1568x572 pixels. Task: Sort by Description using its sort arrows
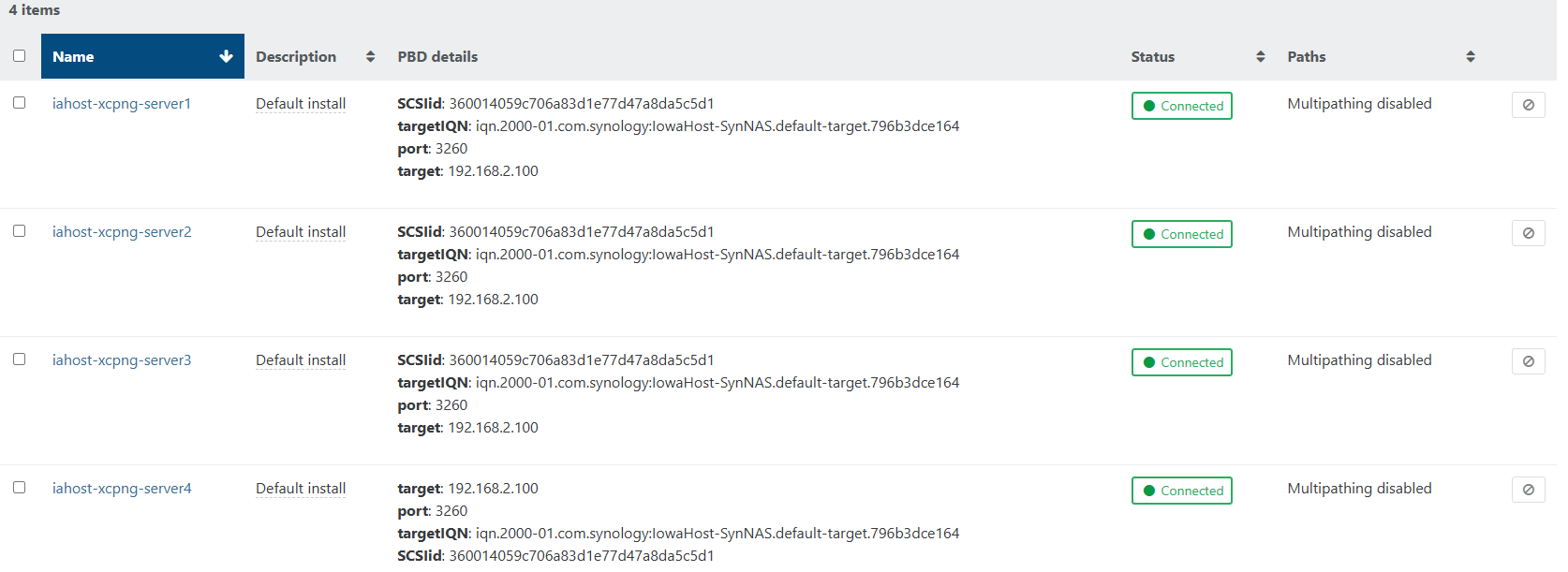(x=370, y=57)
